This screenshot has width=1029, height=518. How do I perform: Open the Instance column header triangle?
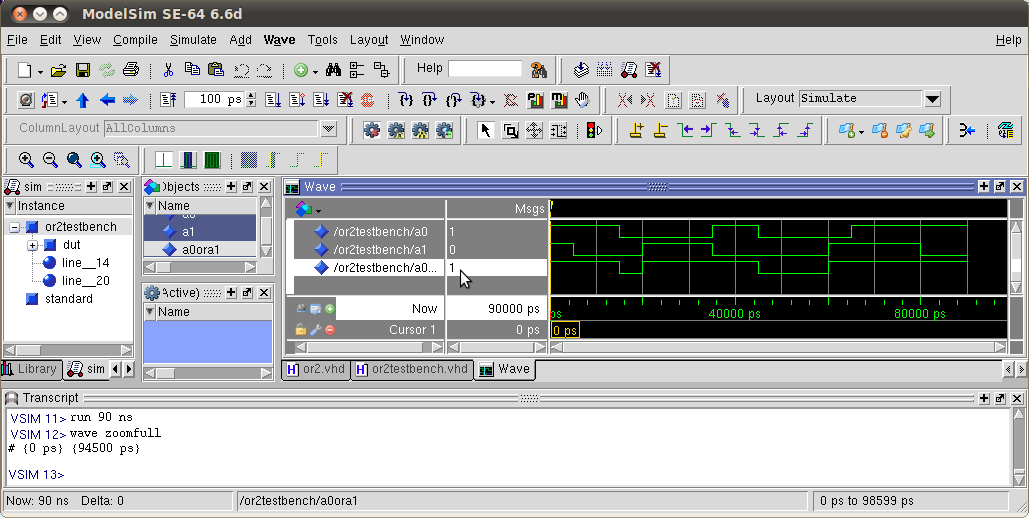10,206
